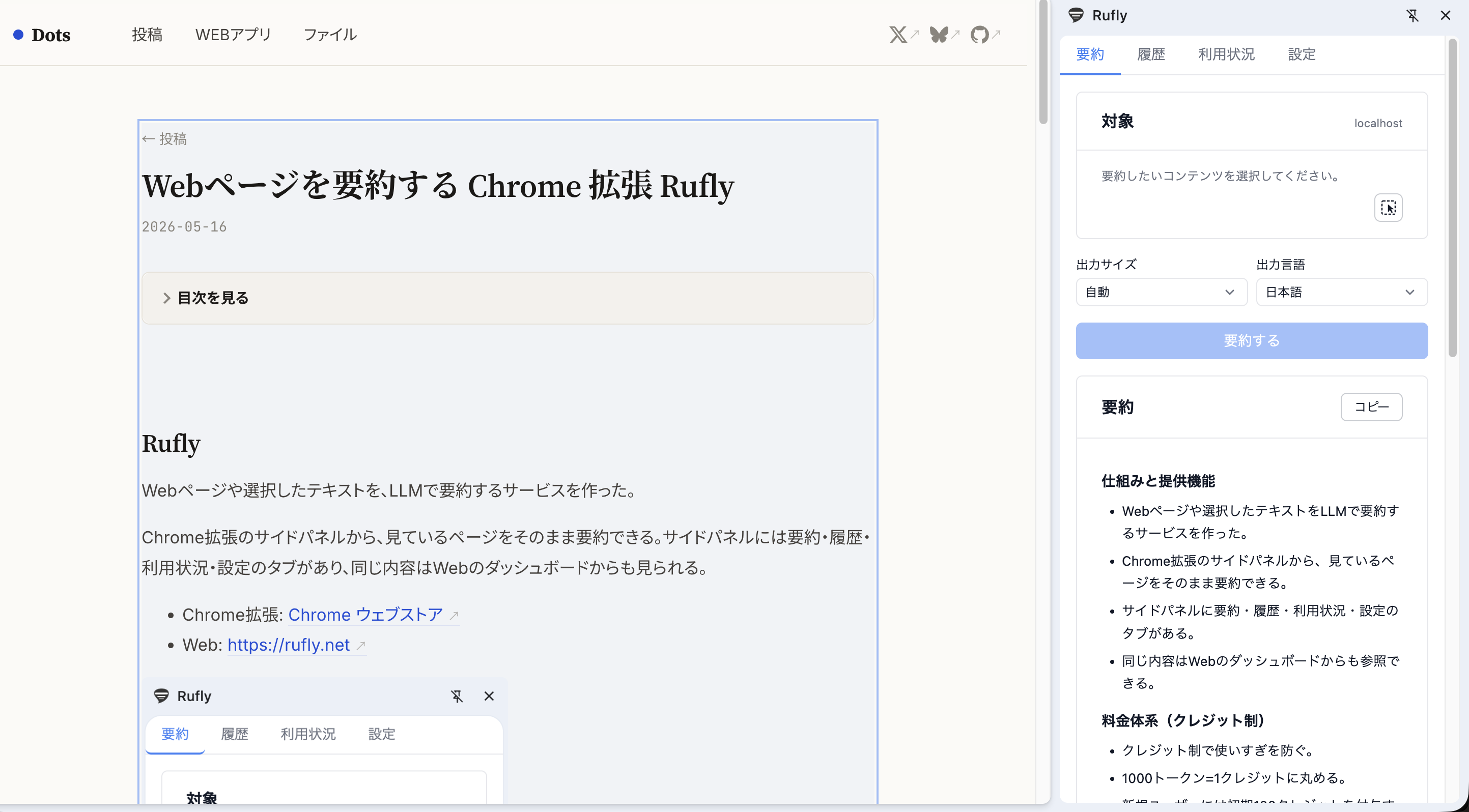The width and height of the screenshot is (1469, 812).
Task: Activate the content selection picker icon
Action: pyautogui.click(x=1388, y=208)
